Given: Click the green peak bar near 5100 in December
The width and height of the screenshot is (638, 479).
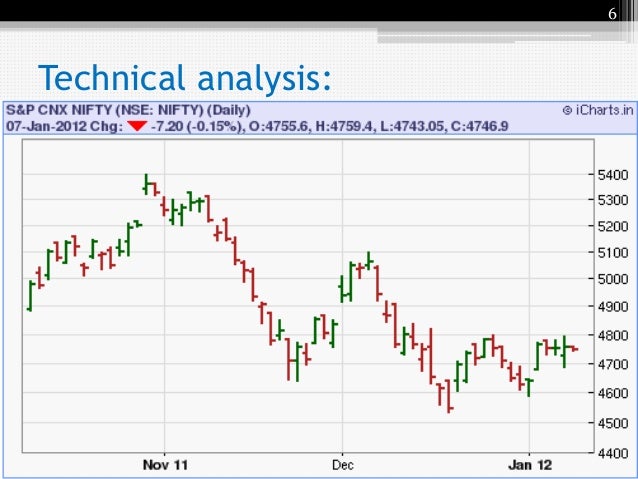Looking at the screenshot, I should click(369, 260).
